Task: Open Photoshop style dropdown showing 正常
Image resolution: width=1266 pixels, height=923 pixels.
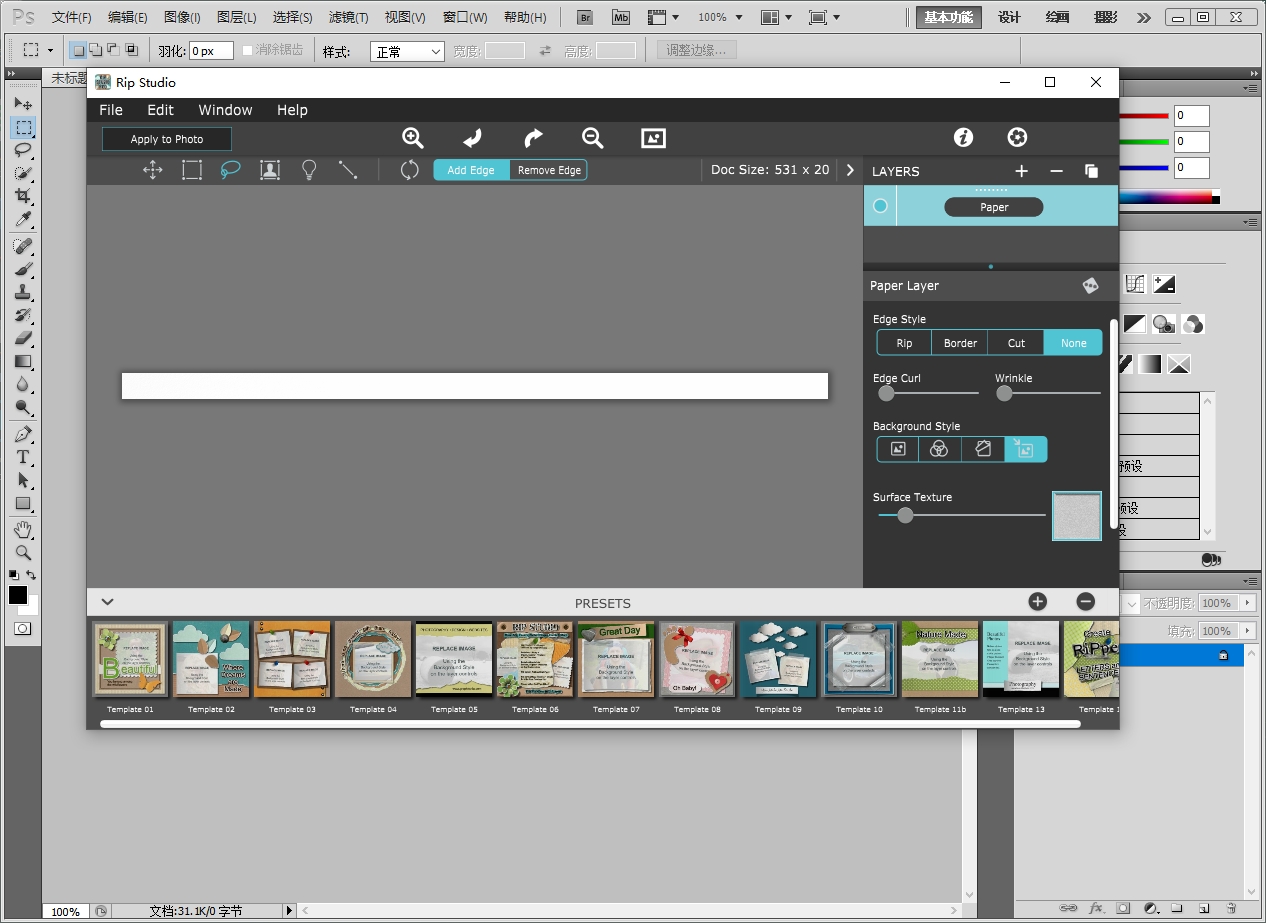Action: pos(407,52)
